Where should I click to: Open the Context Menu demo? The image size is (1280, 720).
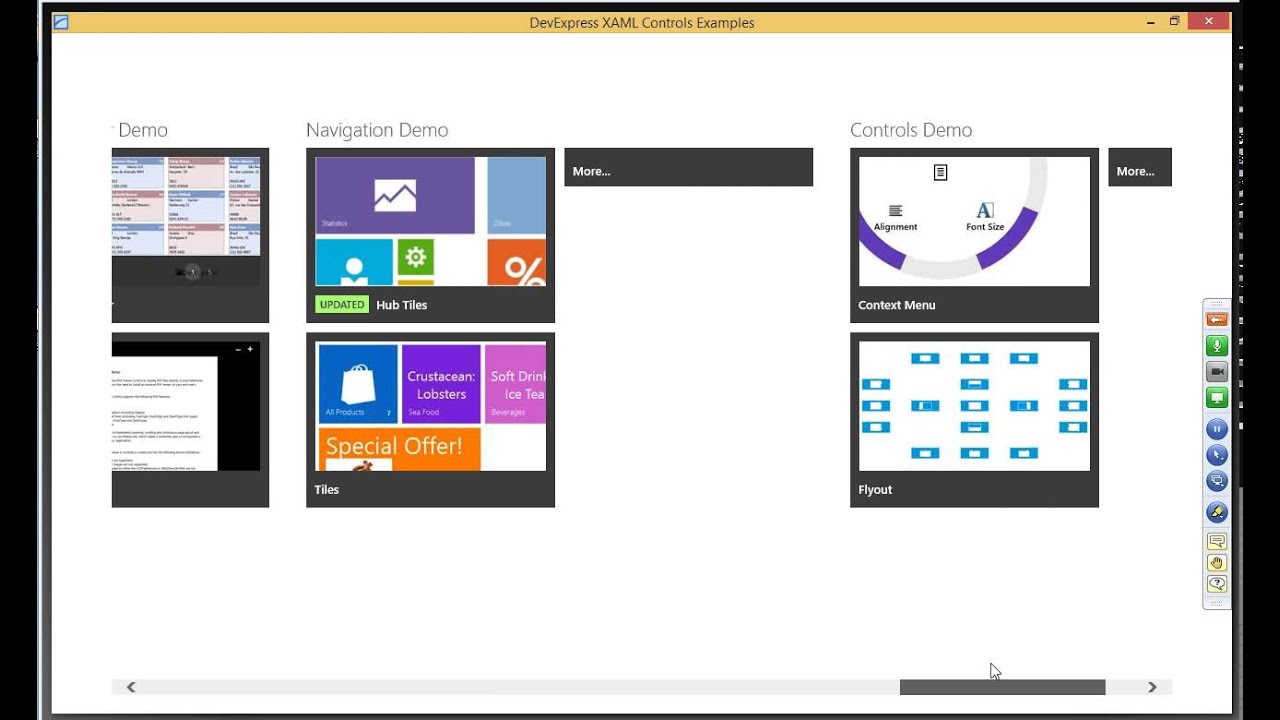(974, 236)
